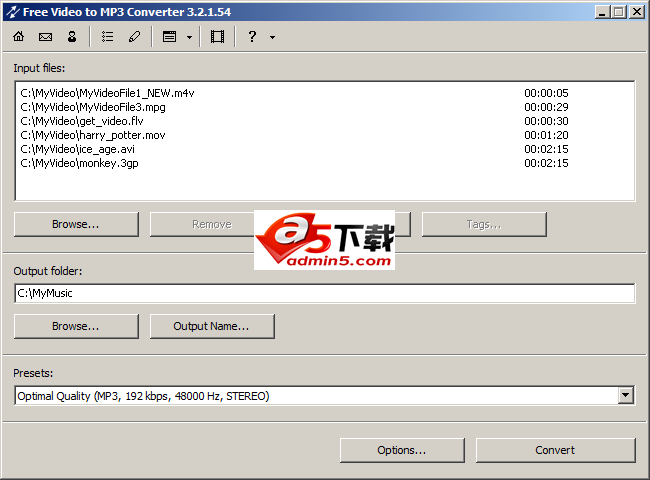Click the 00:00:05 duration value
Viewport: 650px width, 480px height.
coord(546,93)
